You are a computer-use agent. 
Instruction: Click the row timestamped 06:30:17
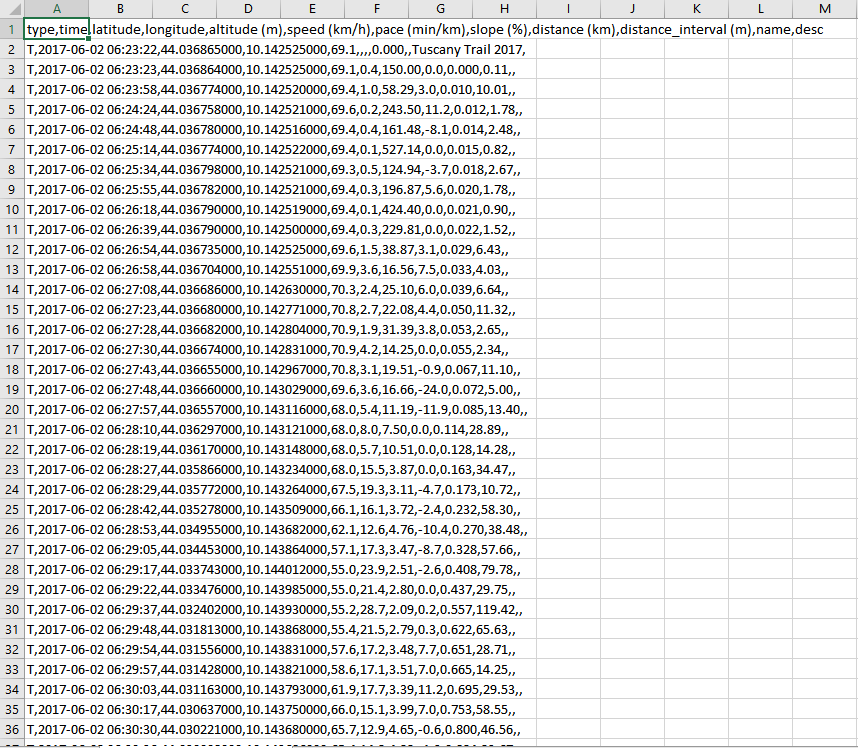click(x=271, y=710)
